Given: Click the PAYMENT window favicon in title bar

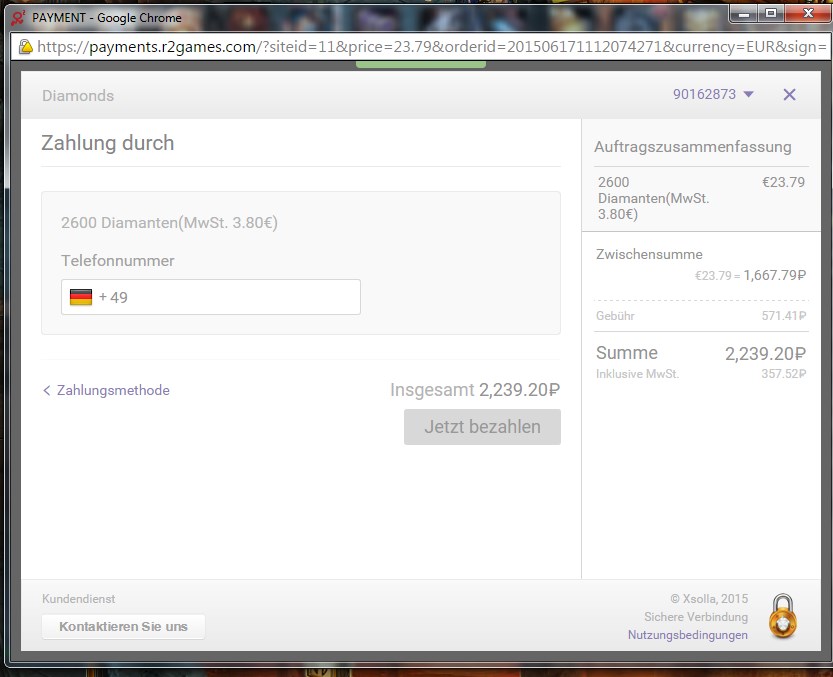Looking at the screenshot, I should (x=17, y=17).
